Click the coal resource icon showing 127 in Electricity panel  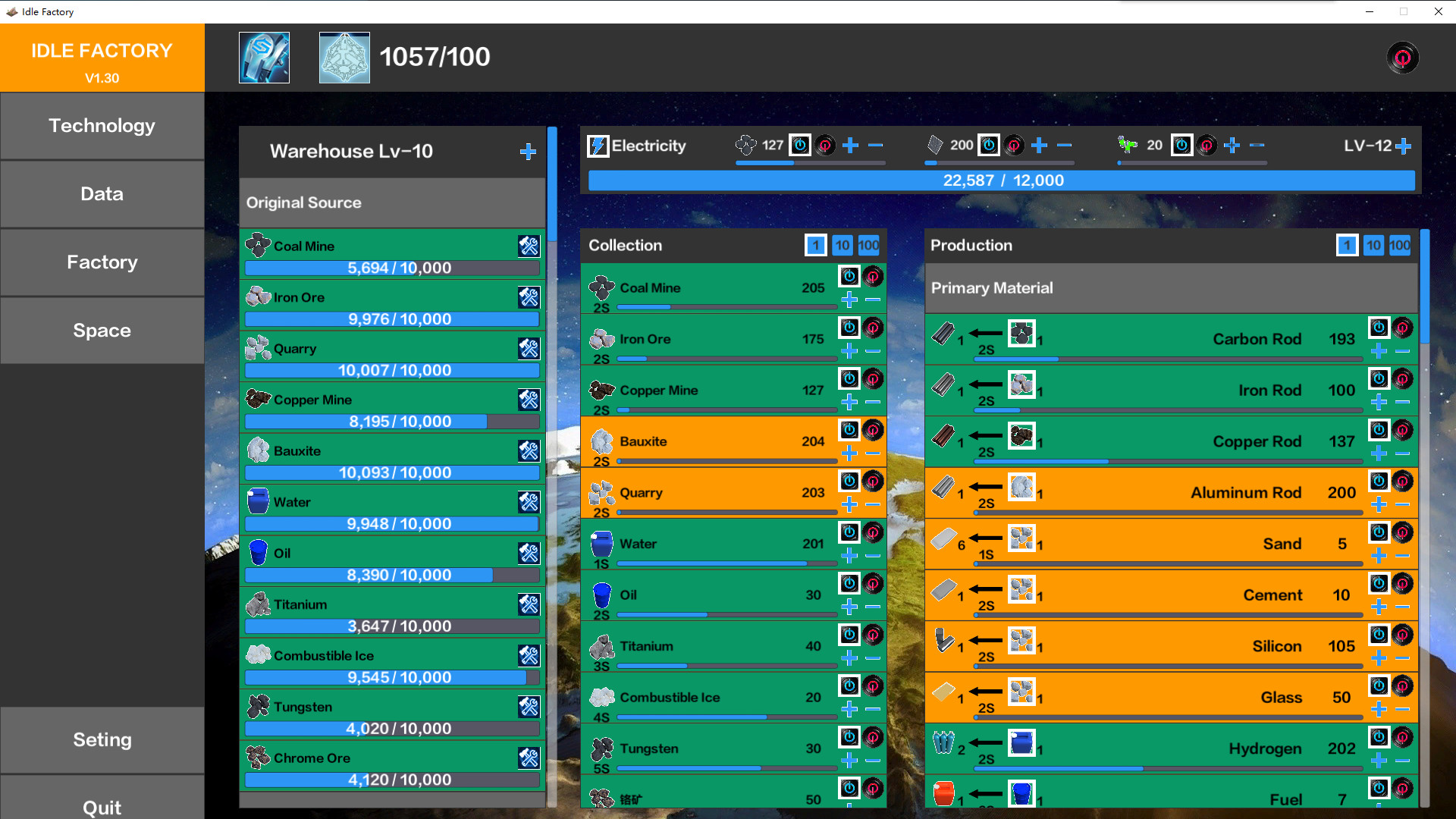747,145
